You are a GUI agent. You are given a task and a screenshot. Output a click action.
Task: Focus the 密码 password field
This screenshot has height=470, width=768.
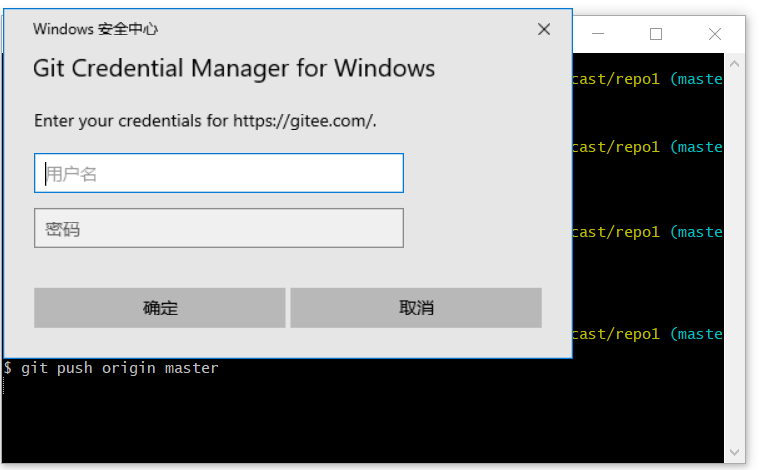point(218,228)
